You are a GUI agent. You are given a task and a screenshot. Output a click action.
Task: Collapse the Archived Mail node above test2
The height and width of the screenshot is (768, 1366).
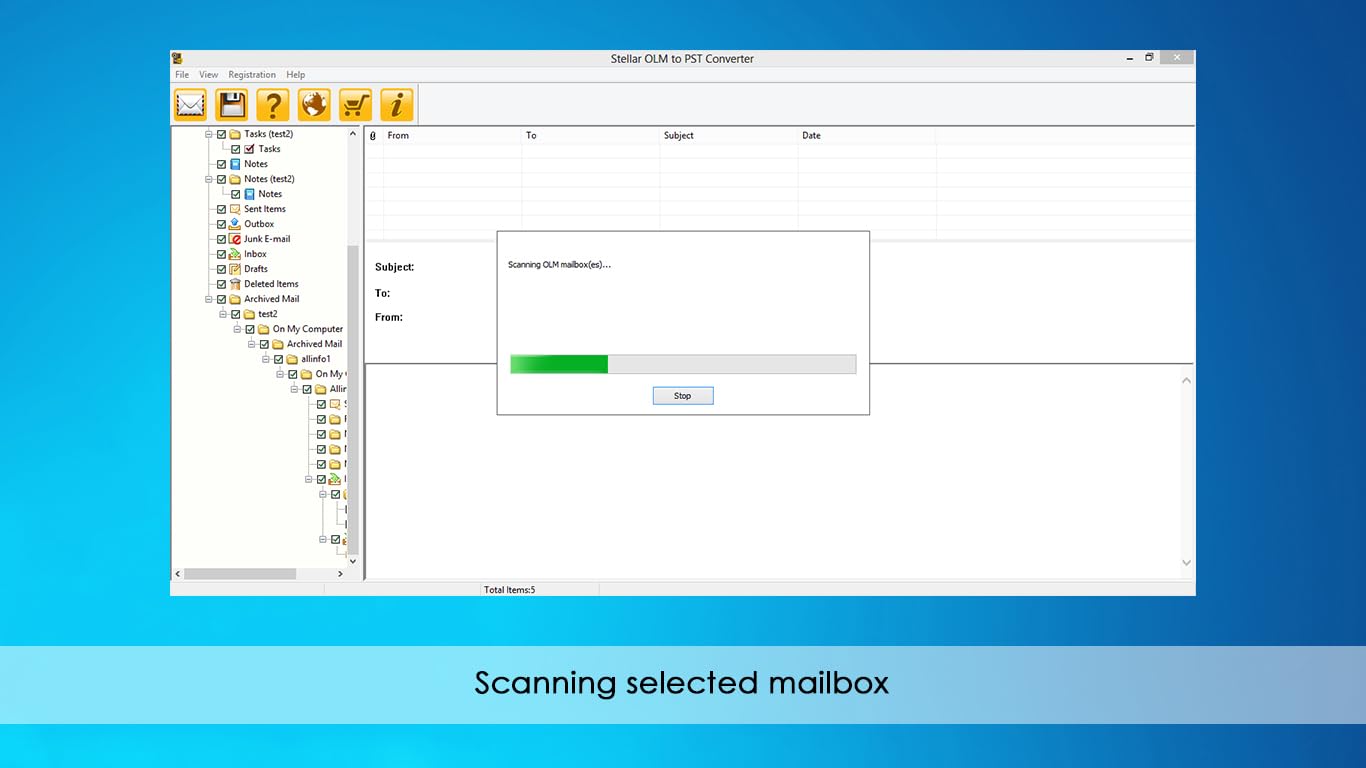tap(209, 299)
